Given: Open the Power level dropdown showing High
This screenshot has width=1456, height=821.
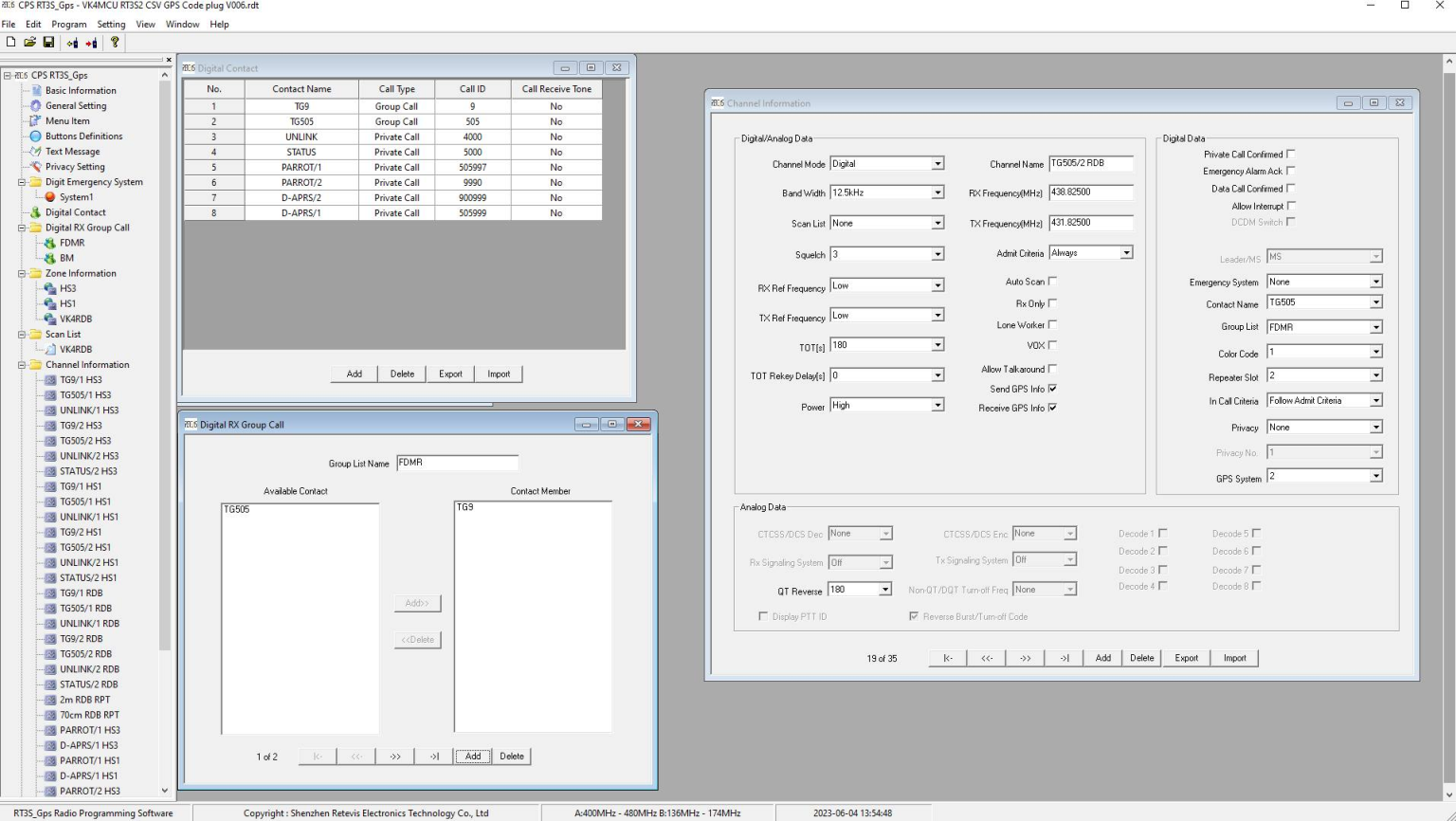Looking at the screenshot, I should point(937,405).
